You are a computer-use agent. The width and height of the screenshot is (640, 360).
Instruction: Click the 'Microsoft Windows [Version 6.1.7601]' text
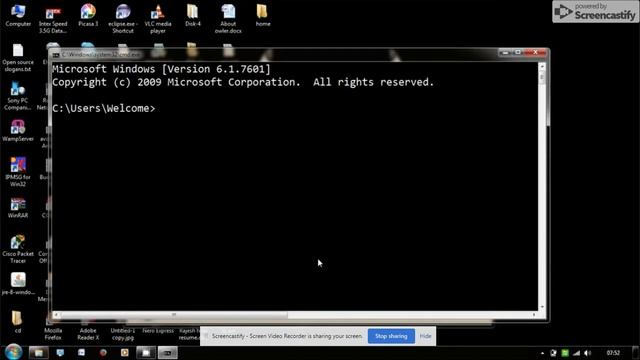pos(161,69)
